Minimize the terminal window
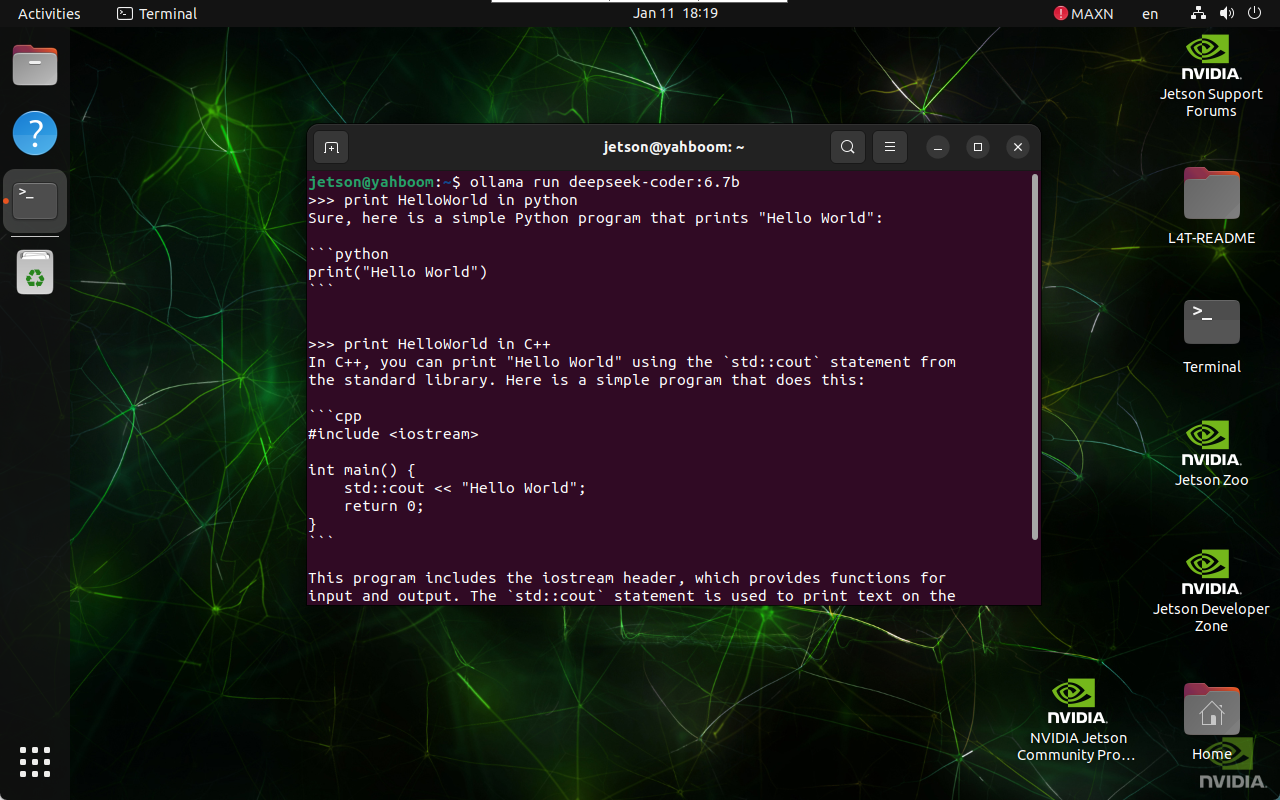This screenshot has width=1280, height=800. [x=937, y=147]
